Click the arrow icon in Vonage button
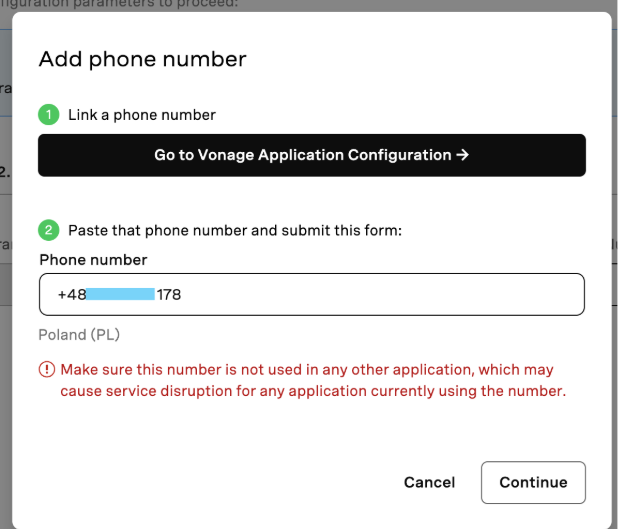618x529 pixels. click(x=463, y=155)
